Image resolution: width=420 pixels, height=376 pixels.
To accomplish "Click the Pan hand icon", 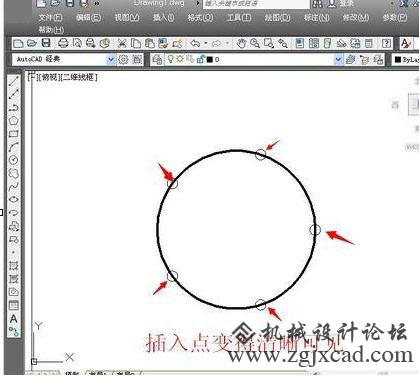I will tap(241, 43).
